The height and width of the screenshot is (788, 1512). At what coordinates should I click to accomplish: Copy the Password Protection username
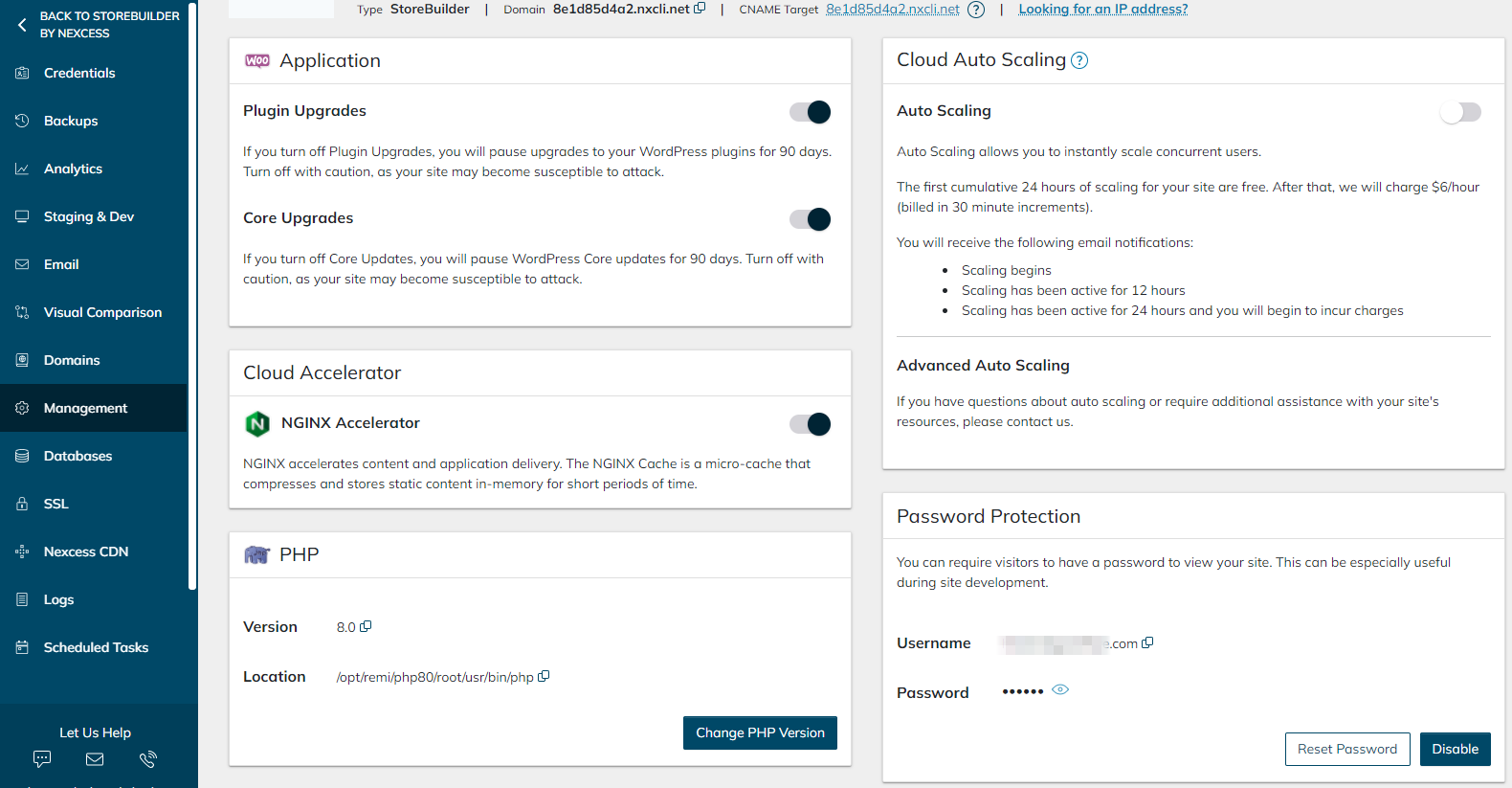click(x=1148, y=642)
